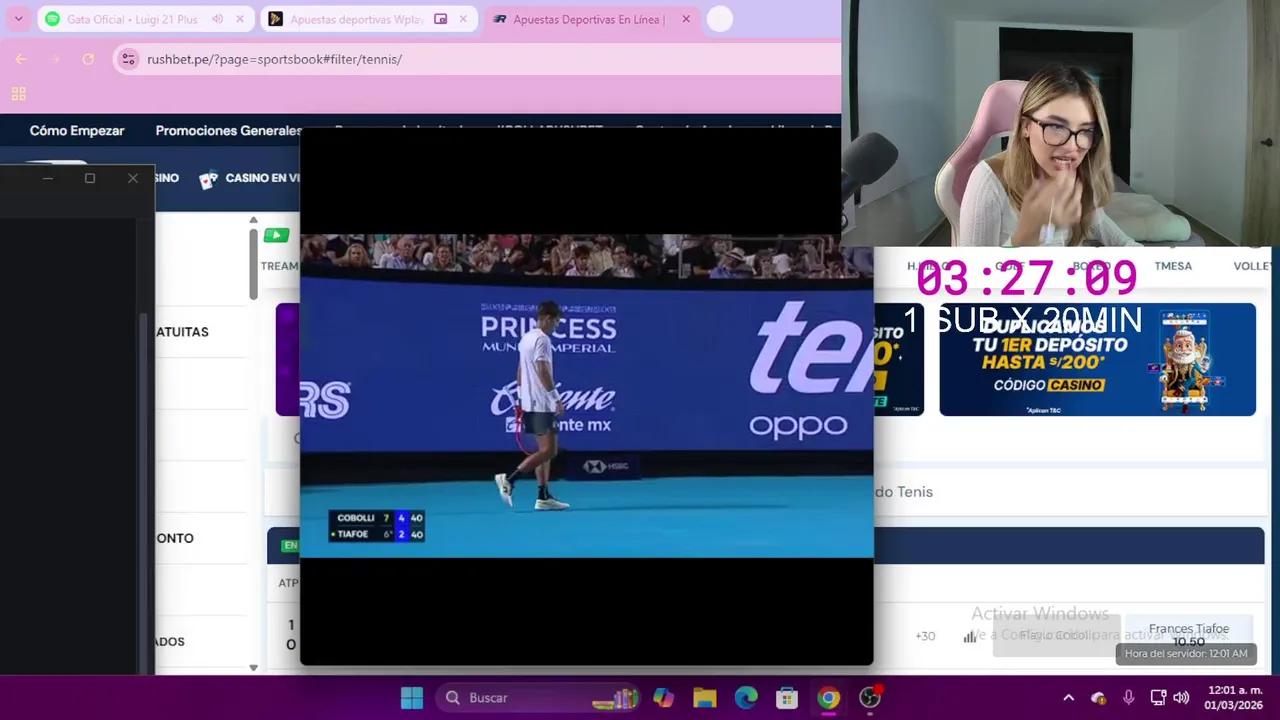Open the Chrome tab search dropdown arrow
The image size is (1280, 720).
coord(18,19)
